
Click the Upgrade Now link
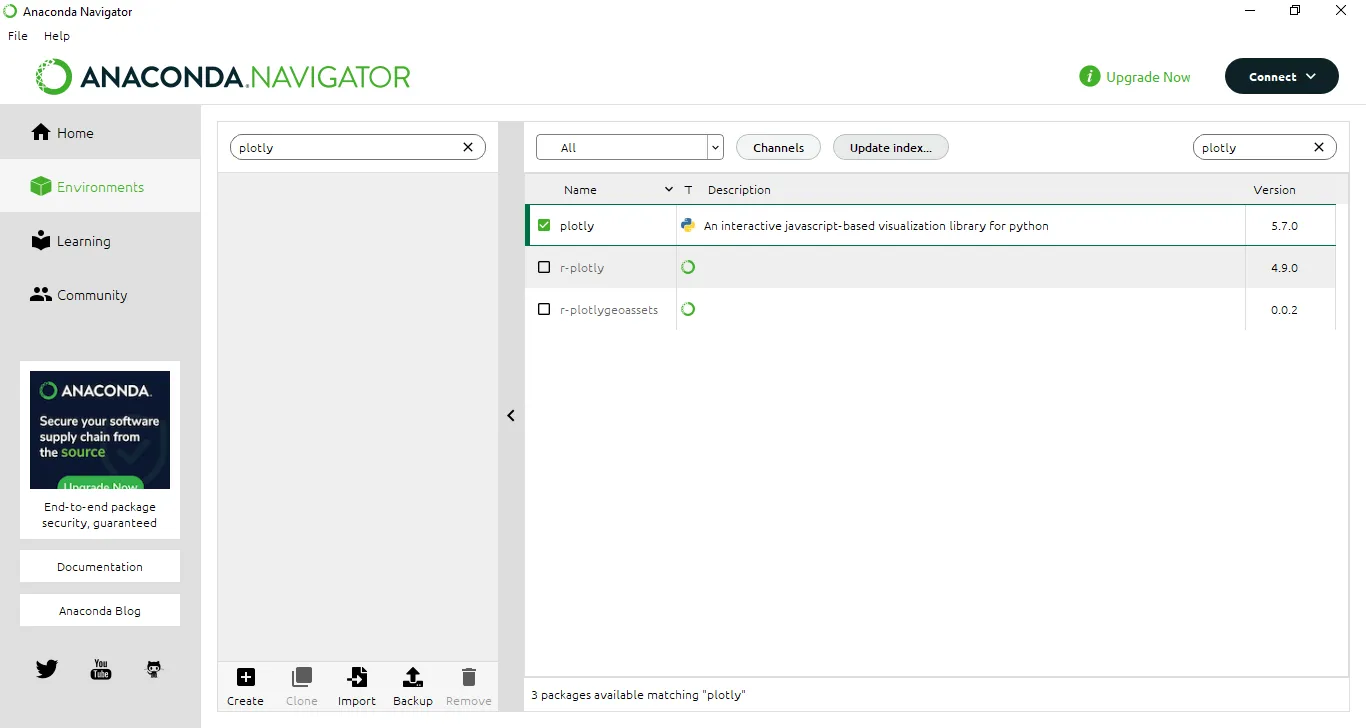pyautogui.click(x=1148, y=77)
